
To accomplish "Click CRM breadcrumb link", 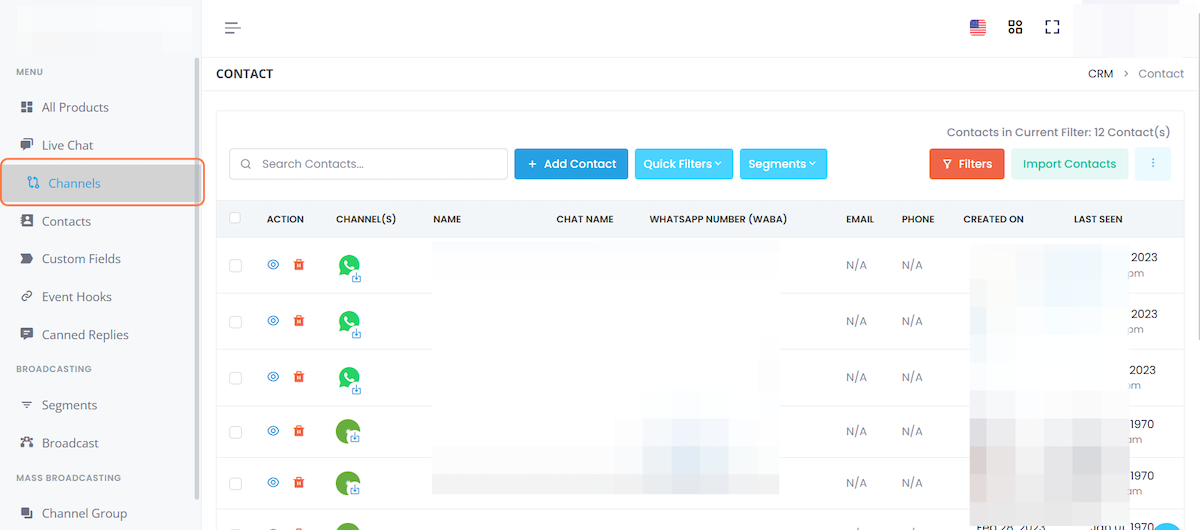I will coord(1100,74).
